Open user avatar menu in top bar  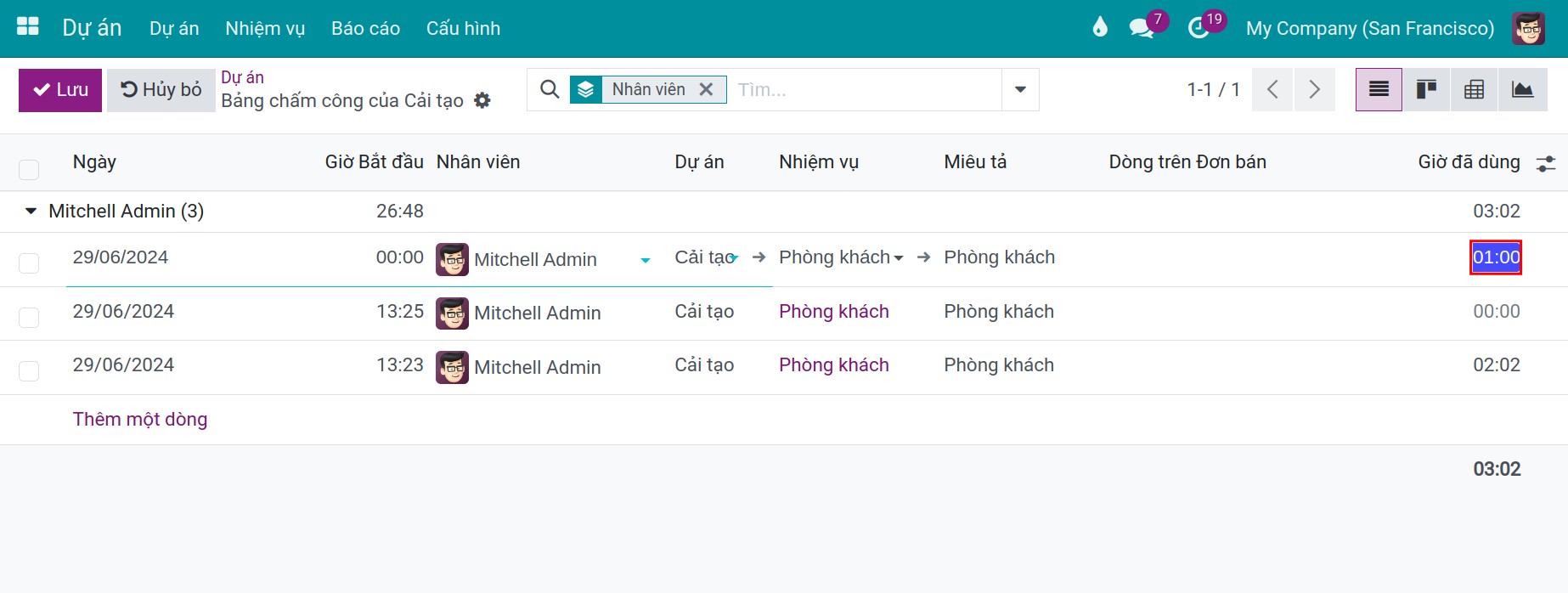tap(1528, 28)
